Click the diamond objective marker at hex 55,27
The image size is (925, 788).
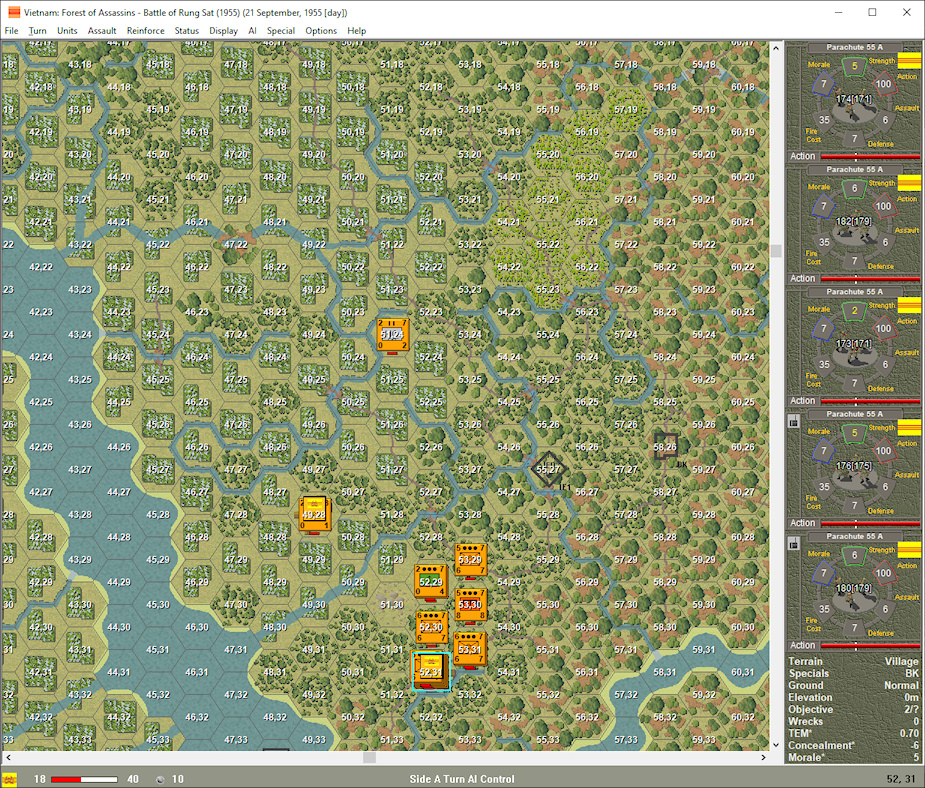548,469
